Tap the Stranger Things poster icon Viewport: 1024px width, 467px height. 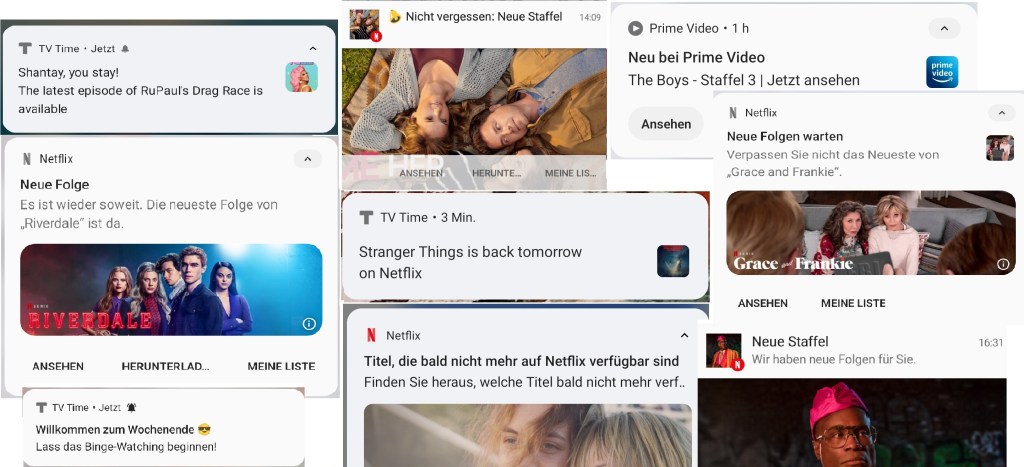(672, 261)
